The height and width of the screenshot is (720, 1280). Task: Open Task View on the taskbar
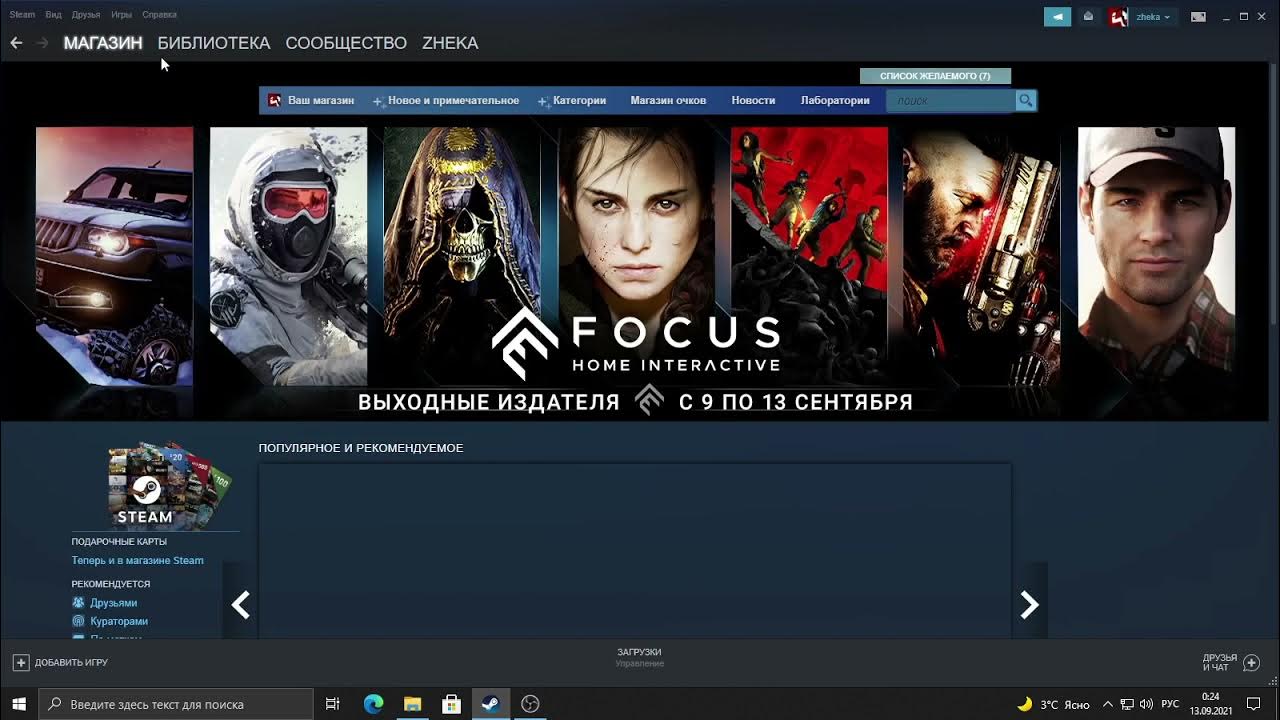333,704
